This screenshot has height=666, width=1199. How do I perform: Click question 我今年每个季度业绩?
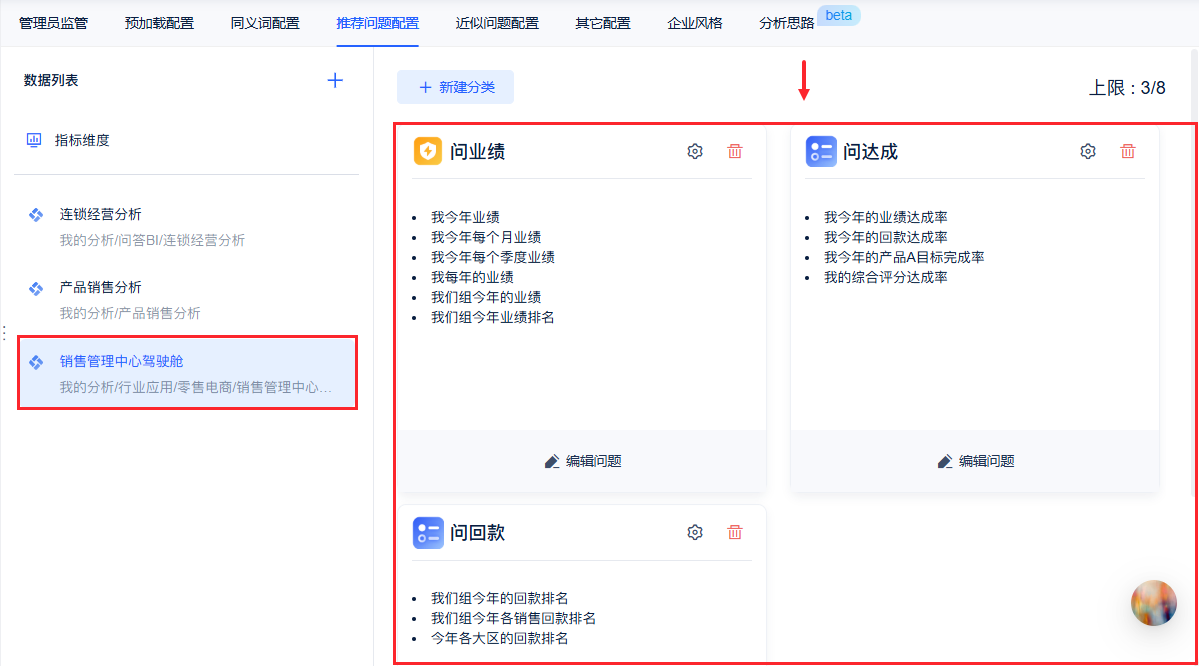[492, 257]
